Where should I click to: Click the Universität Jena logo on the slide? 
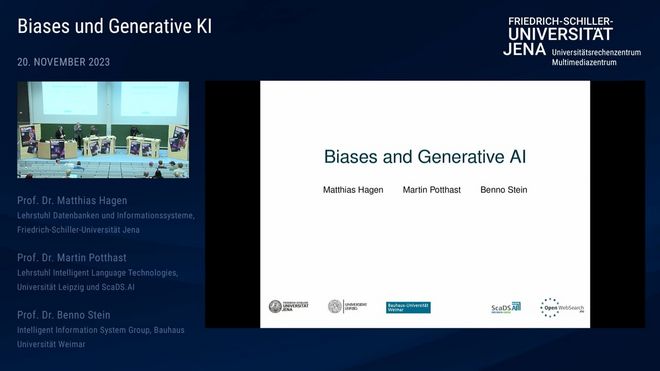(x=289, y=306)
